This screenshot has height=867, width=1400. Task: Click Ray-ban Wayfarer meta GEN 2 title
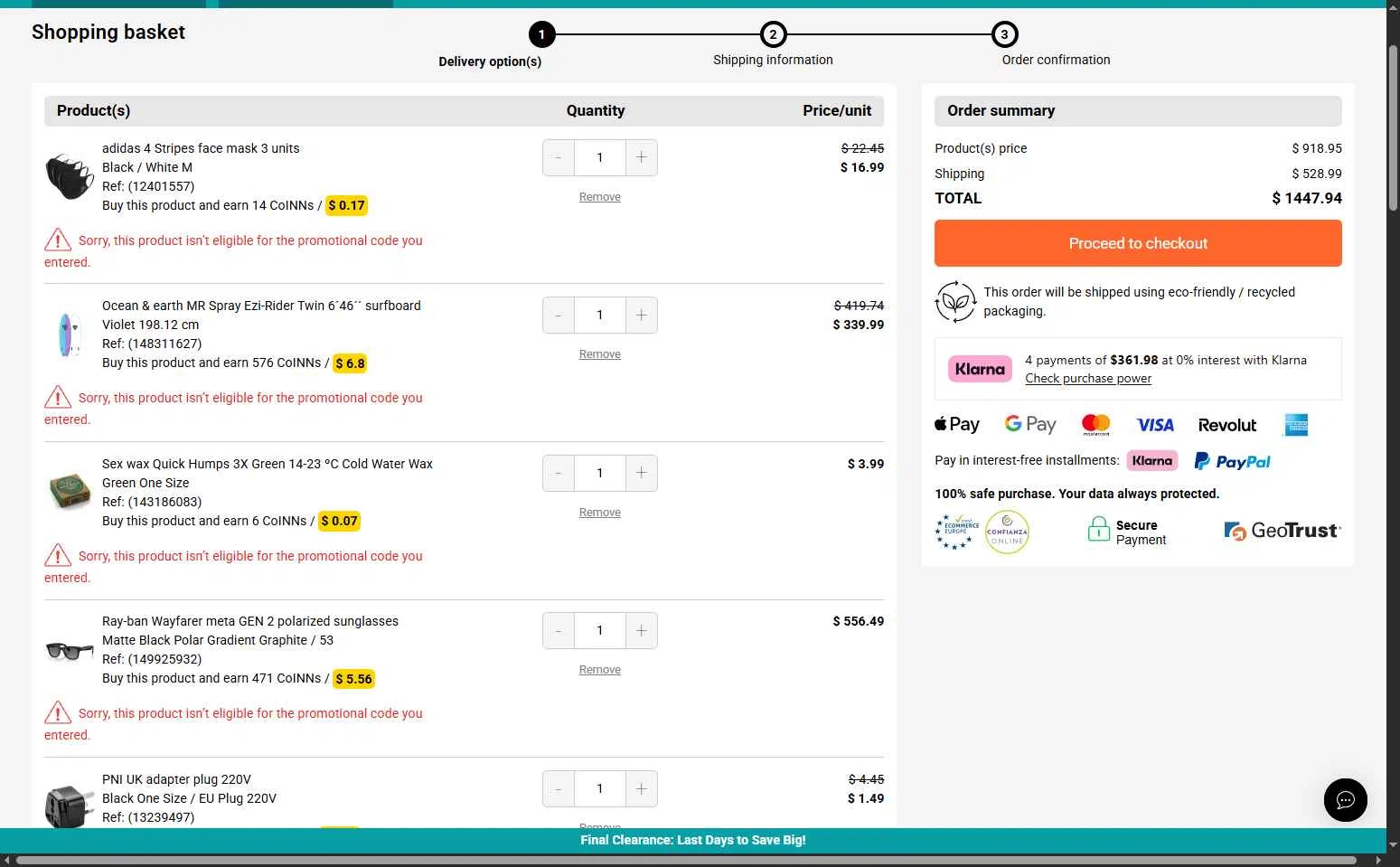tap(250, 621)
